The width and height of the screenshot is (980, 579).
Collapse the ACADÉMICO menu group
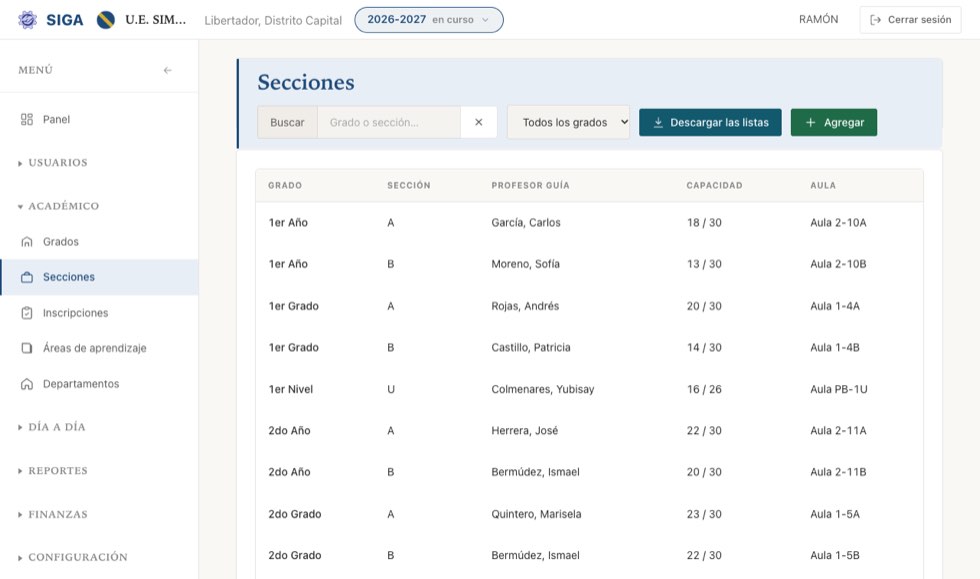(x=59, y=206)
